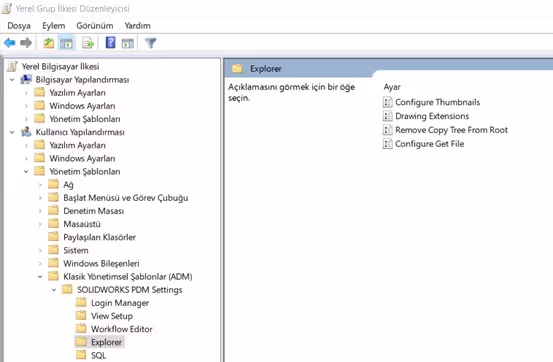Select Başlat Menüsü ve Görev Çubuğu
This screenshot has height=362, width=553.
point(126,198)
